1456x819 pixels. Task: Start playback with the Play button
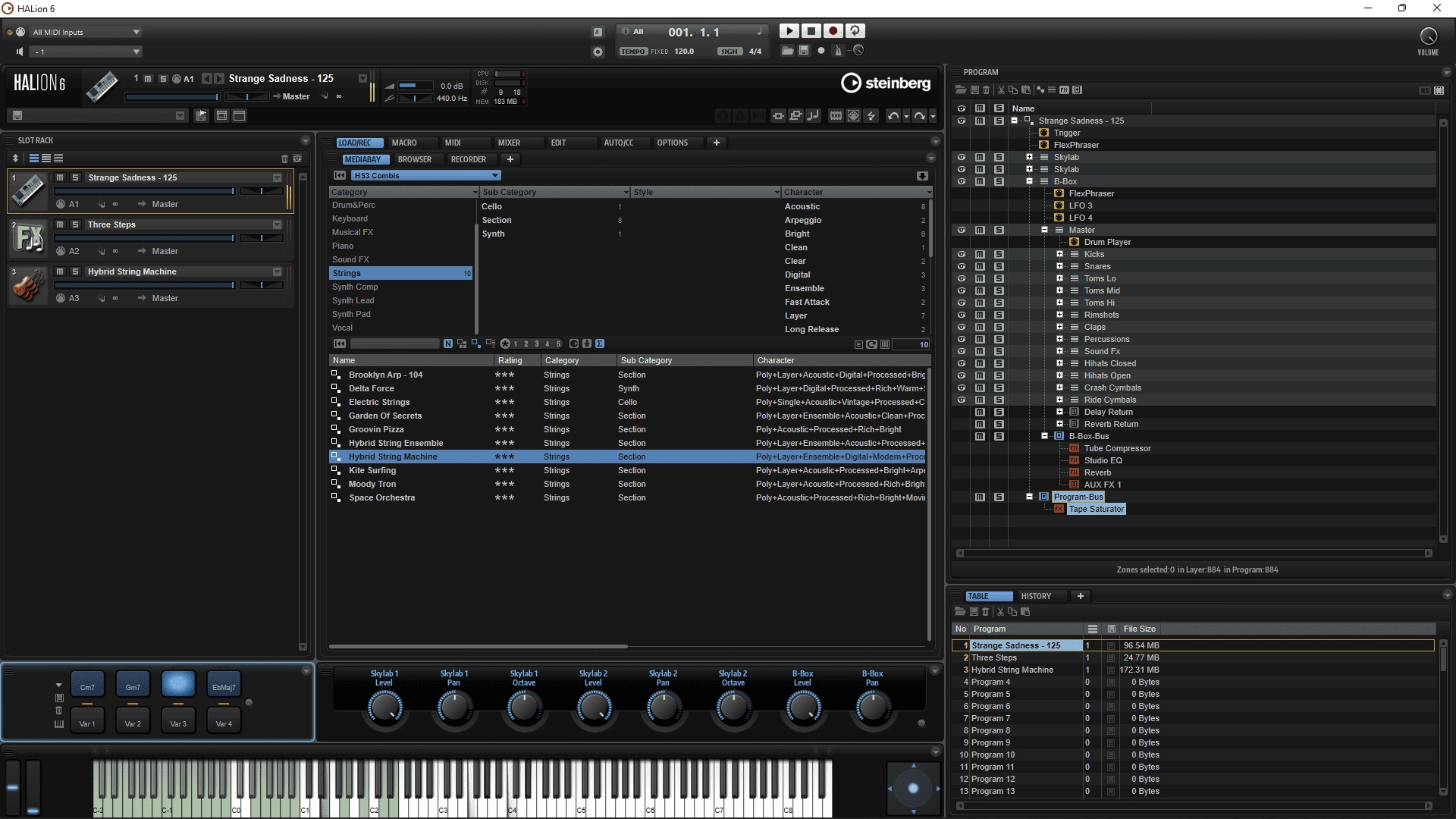pyautogui.click(x=789, y=31)
